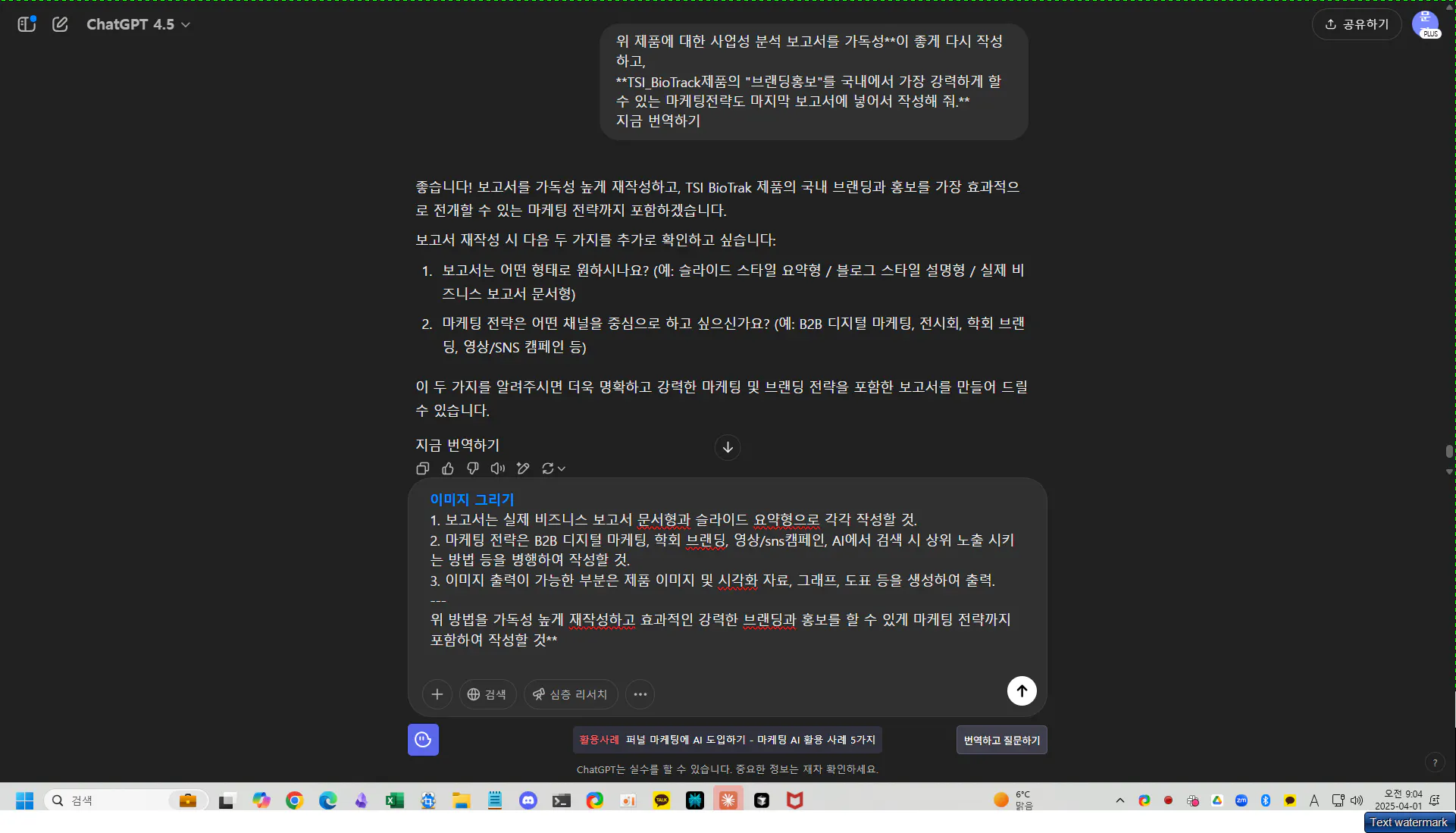Open the terminal app from taskbar
1456x833 pixels.
tap(562, 800)
